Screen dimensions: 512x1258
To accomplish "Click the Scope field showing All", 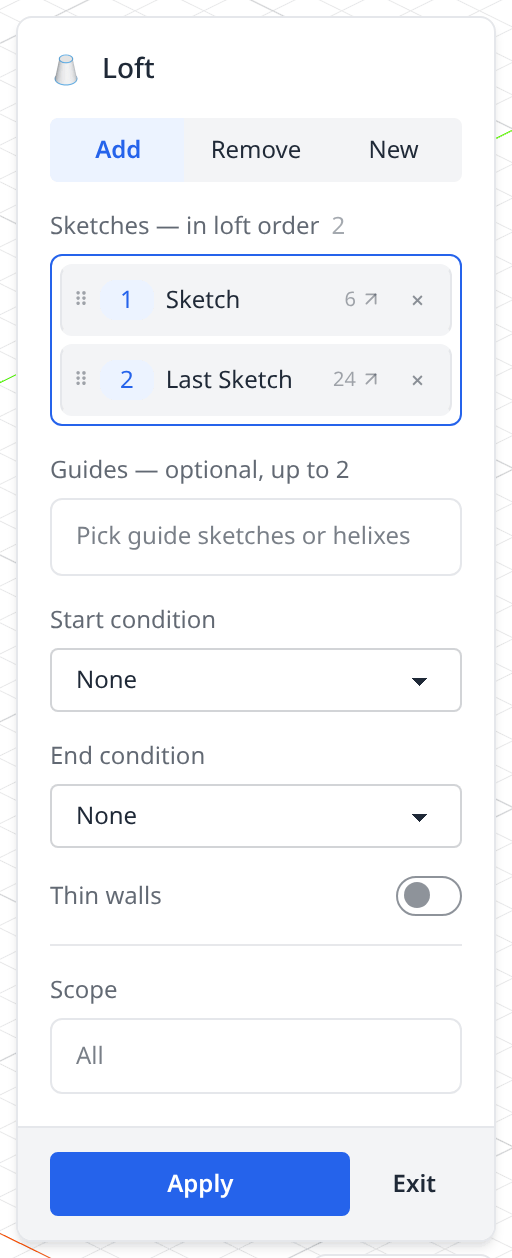I will click(256, 1056).
